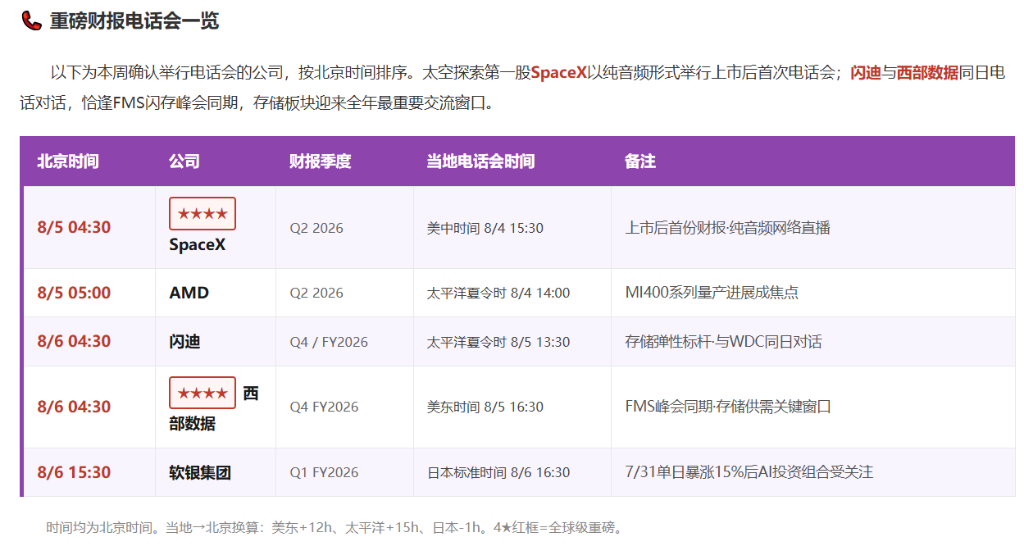Click the note MI400系列量产进展成焦点
The image size is (1024, 547).
712,292
